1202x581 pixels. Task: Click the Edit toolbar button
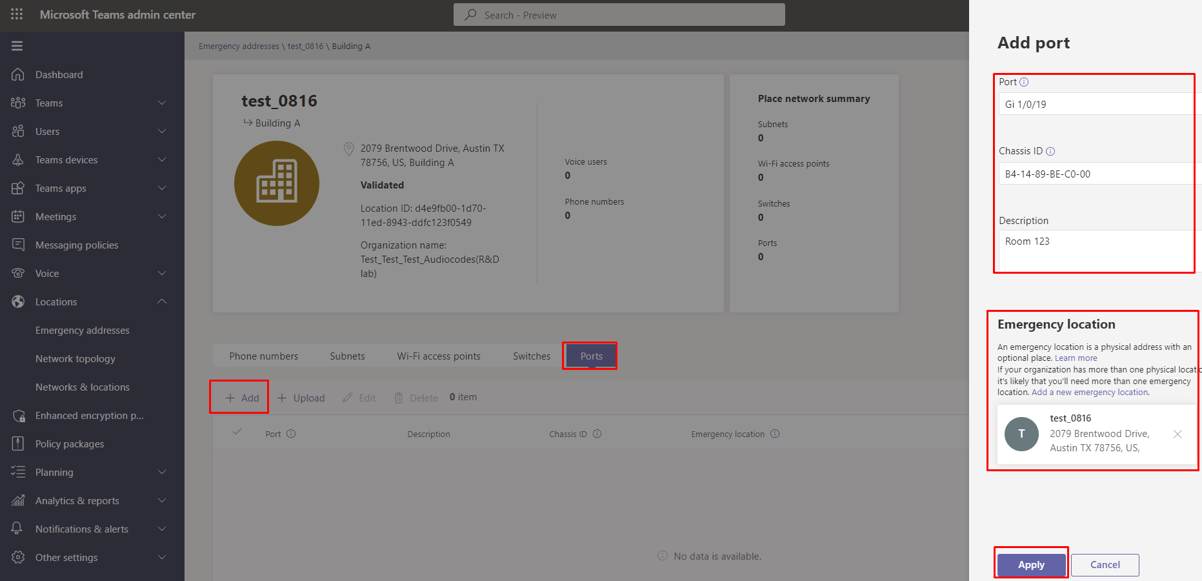tap(359, 398)
